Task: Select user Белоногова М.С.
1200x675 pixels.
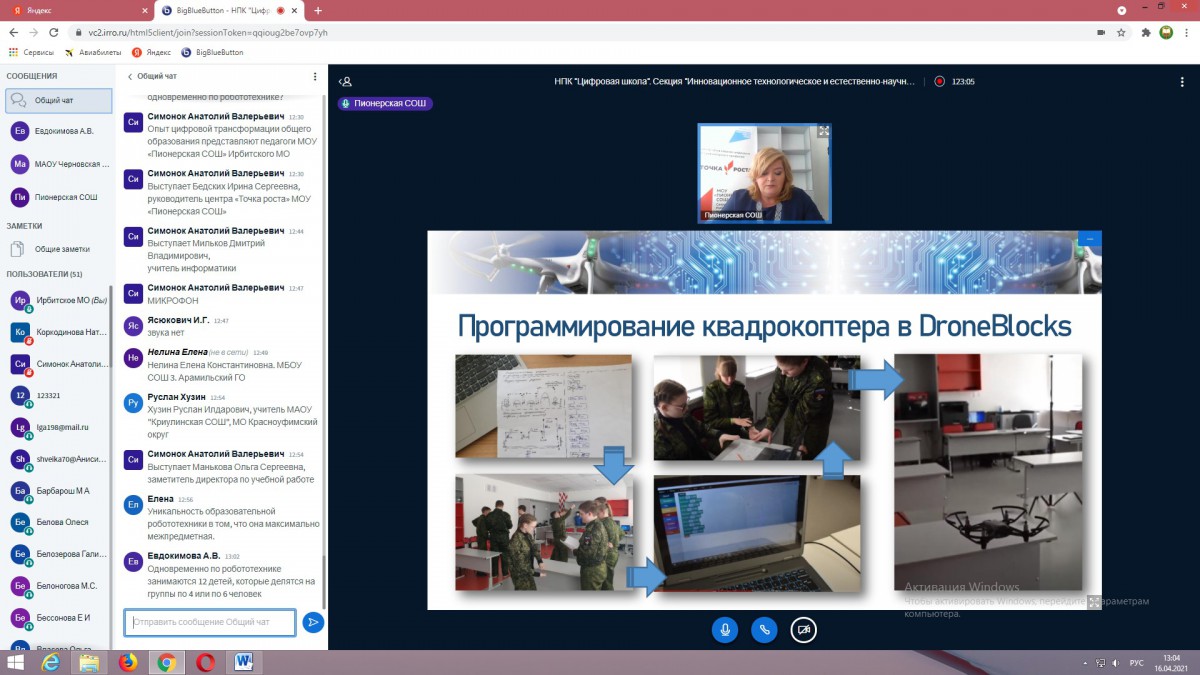Action: (58, 586)
